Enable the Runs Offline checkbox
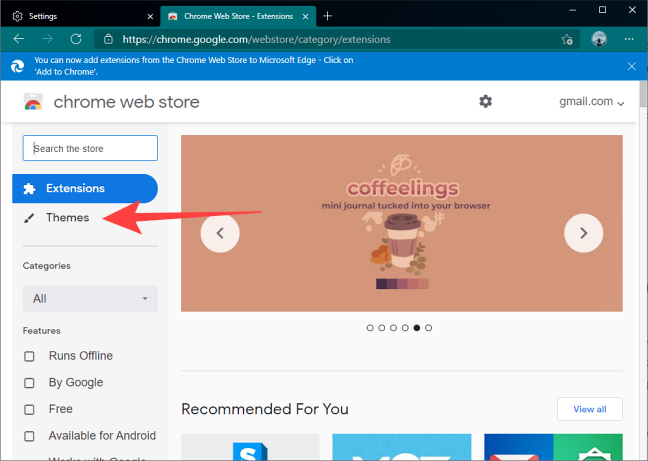Screen dimensions: 648x461 [29, 356]
